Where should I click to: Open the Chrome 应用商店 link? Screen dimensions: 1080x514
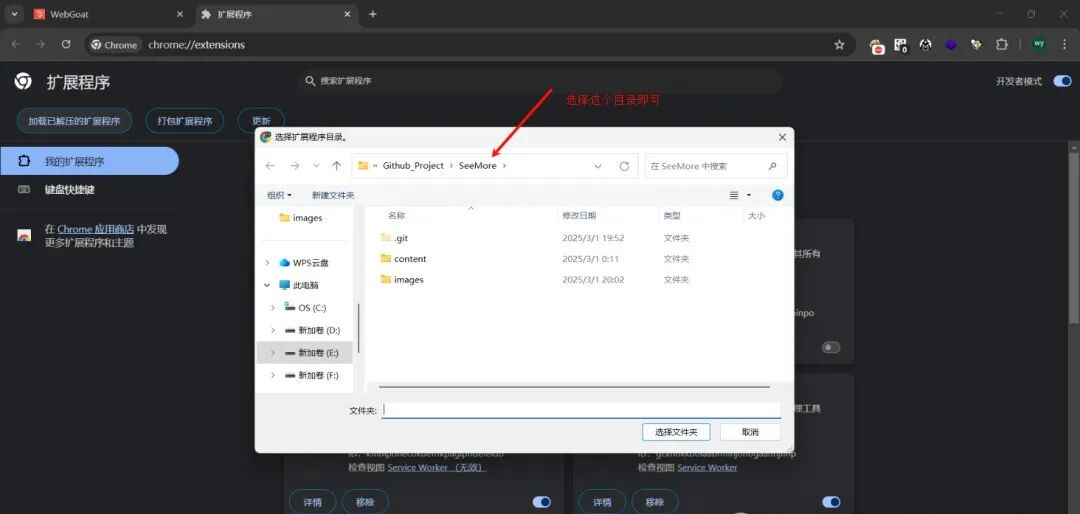(x=95, y=229)
